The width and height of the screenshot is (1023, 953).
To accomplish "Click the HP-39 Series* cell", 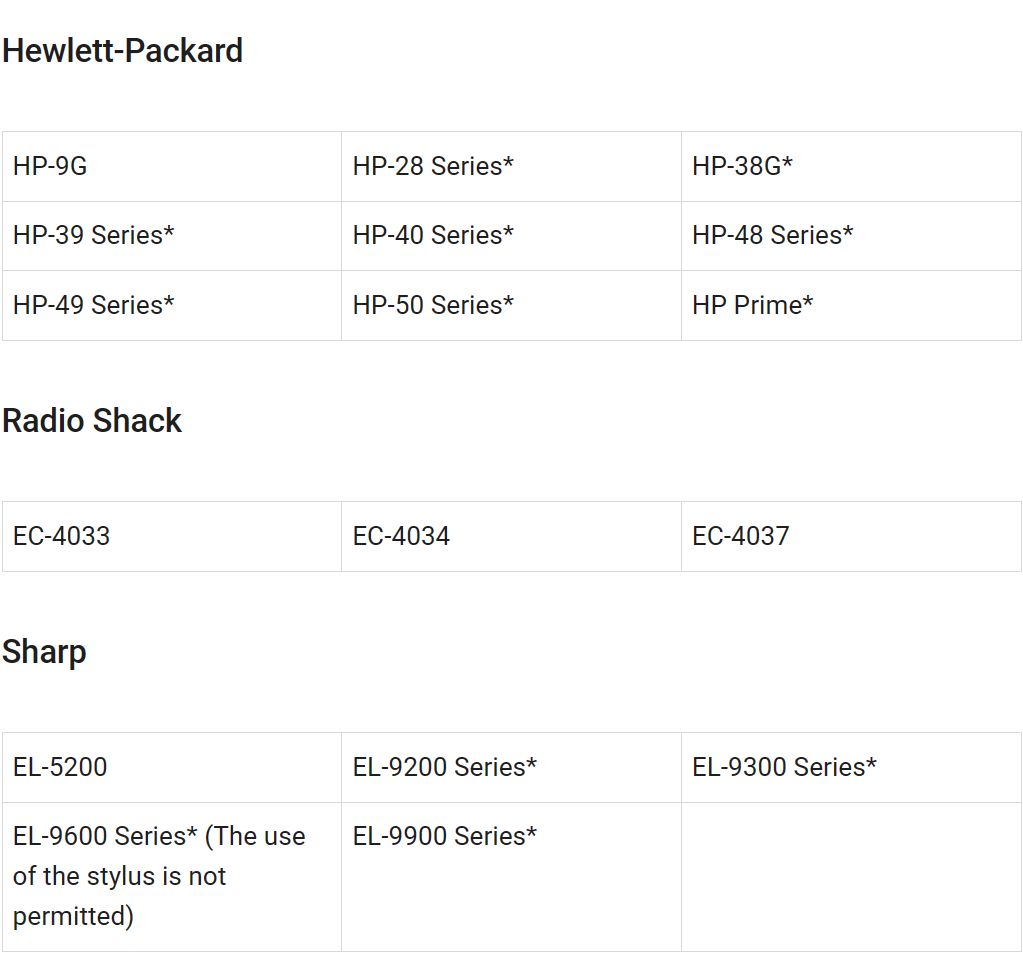I will tap(172, 235).
